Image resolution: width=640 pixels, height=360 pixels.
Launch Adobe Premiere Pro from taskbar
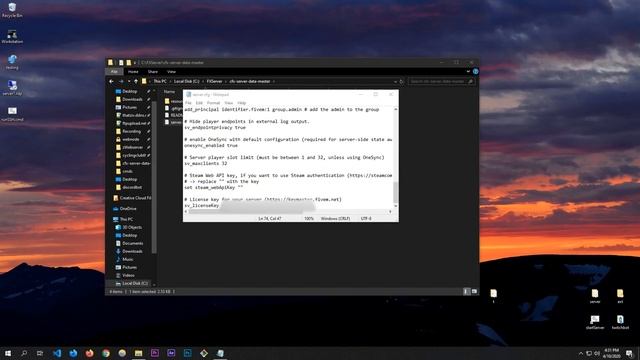pyautogui.click(x=155, y=353)
